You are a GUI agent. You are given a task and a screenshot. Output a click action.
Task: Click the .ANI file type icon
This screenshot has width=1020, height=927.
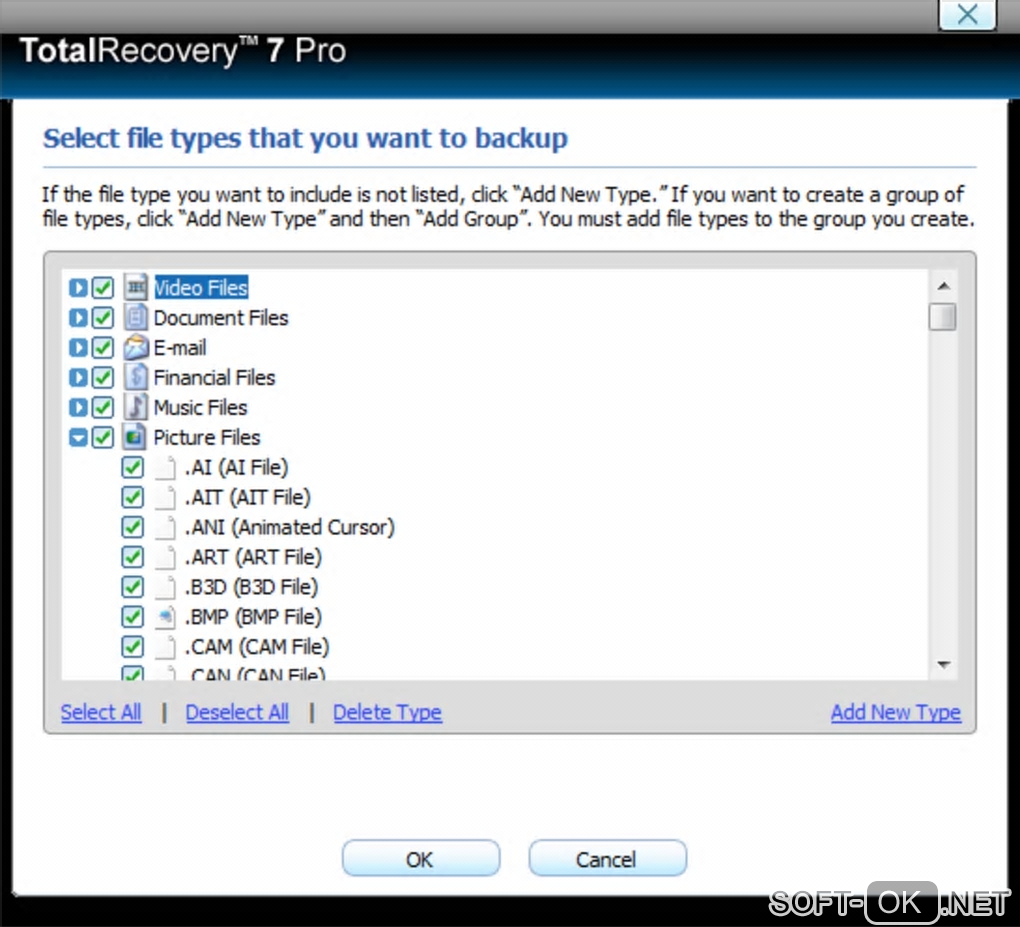point(165,527)
